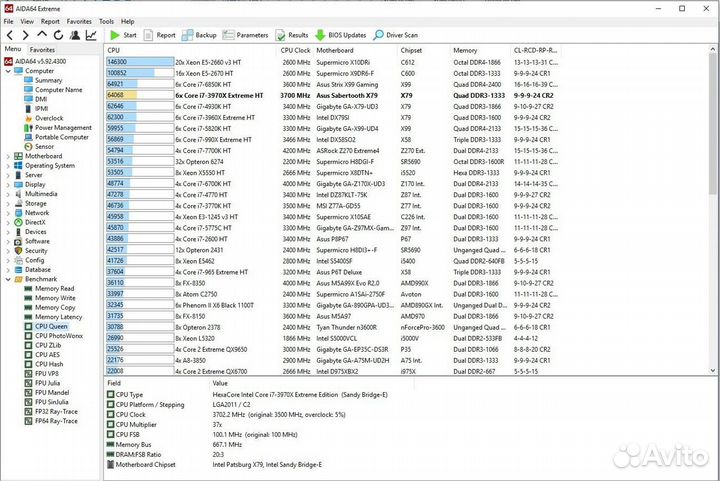Start the benchmark with green Start button
720x481 pixels.
click(123, 35)
